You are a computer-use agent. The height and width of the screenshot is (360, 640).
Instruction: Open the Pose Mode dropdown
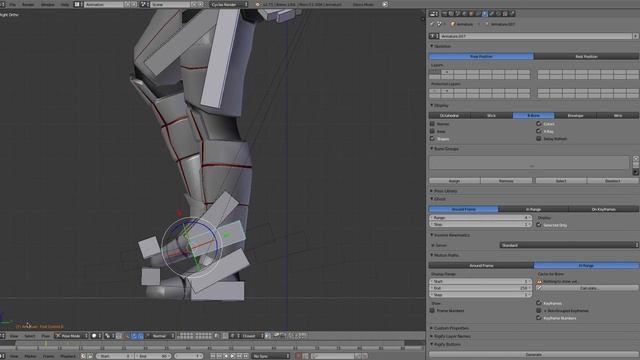pos(71,336)
